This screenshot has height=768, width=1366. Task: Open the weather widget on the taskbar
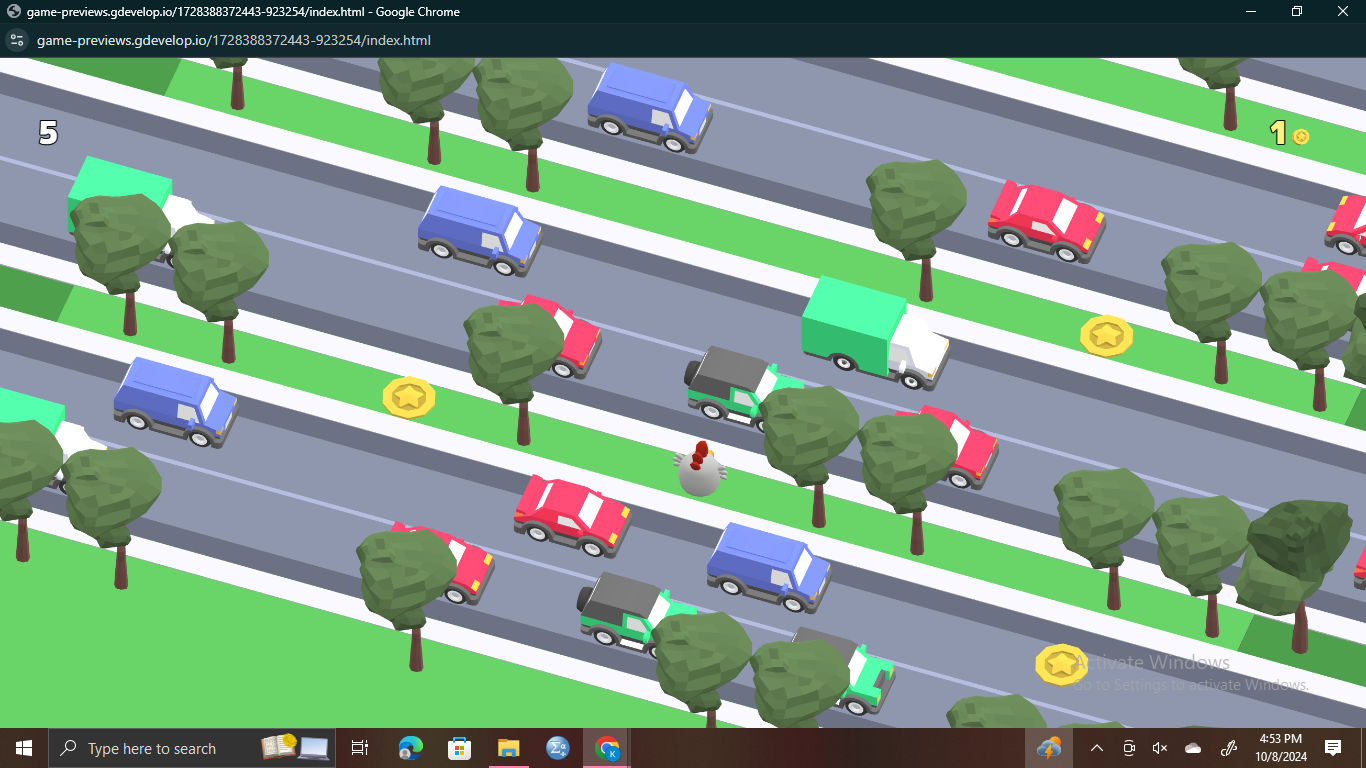1049,748
